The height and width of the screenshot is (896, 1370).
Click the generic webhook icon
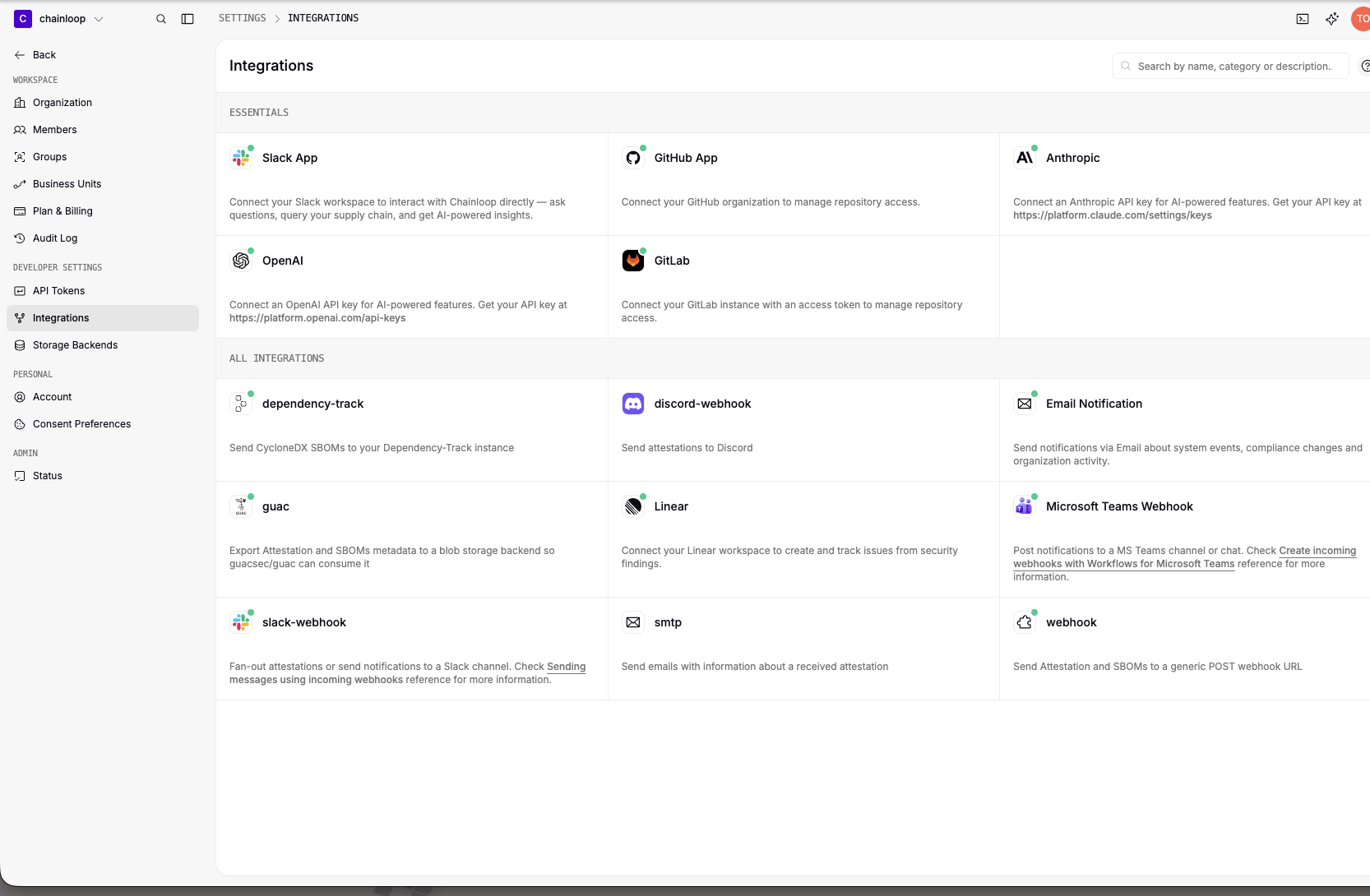click(1025, 622)
